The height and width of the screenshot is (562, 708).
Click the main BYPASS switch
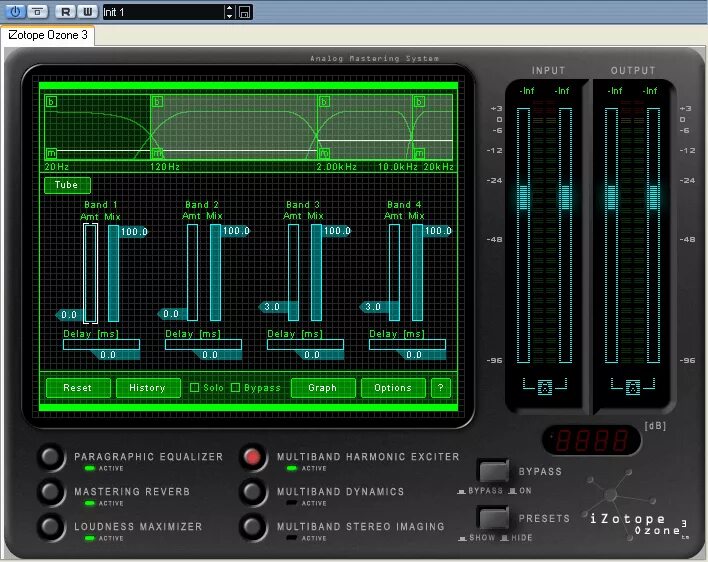[493, 471]
